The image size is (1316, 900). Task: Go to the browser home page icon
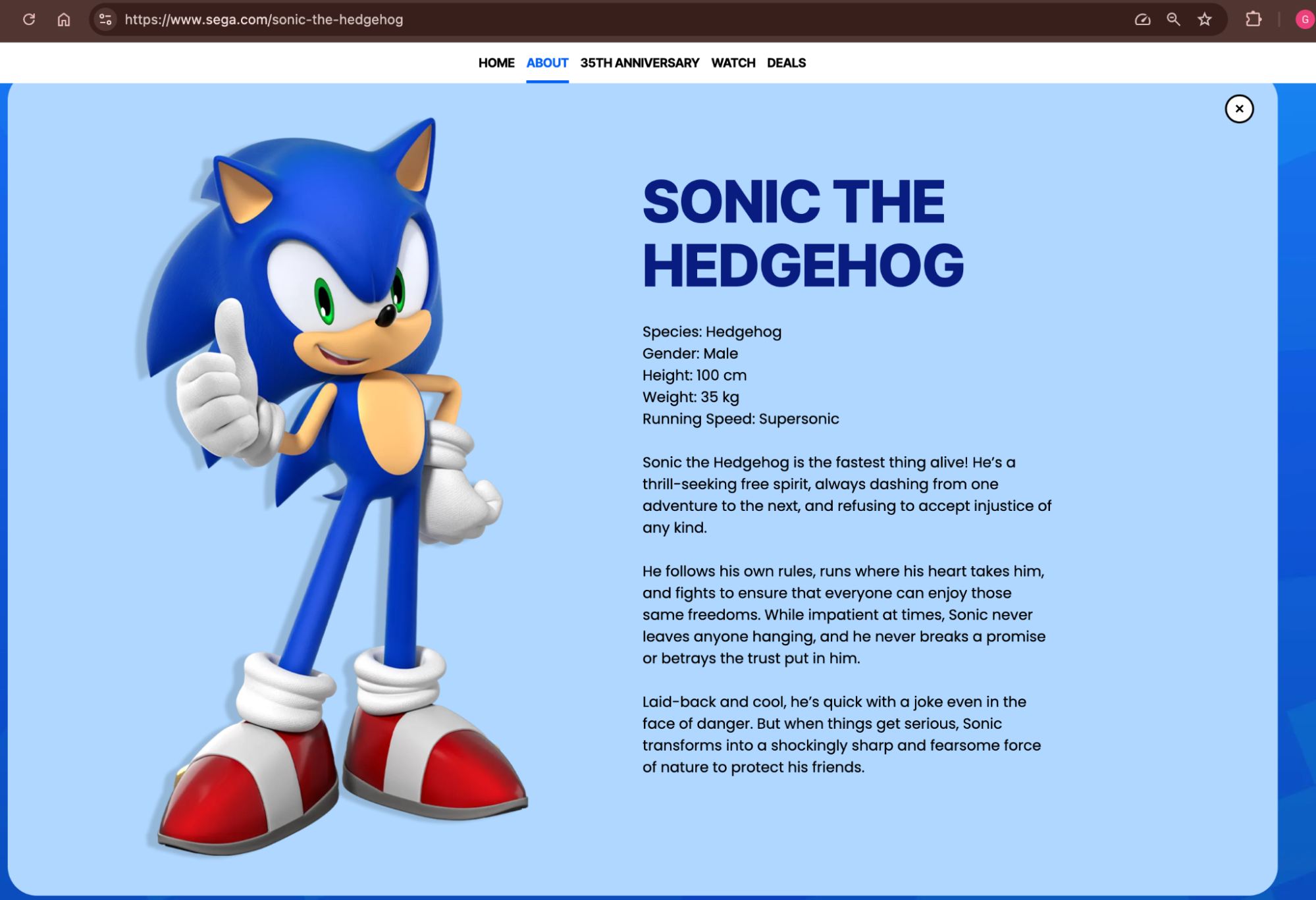[x=64, y=20]
